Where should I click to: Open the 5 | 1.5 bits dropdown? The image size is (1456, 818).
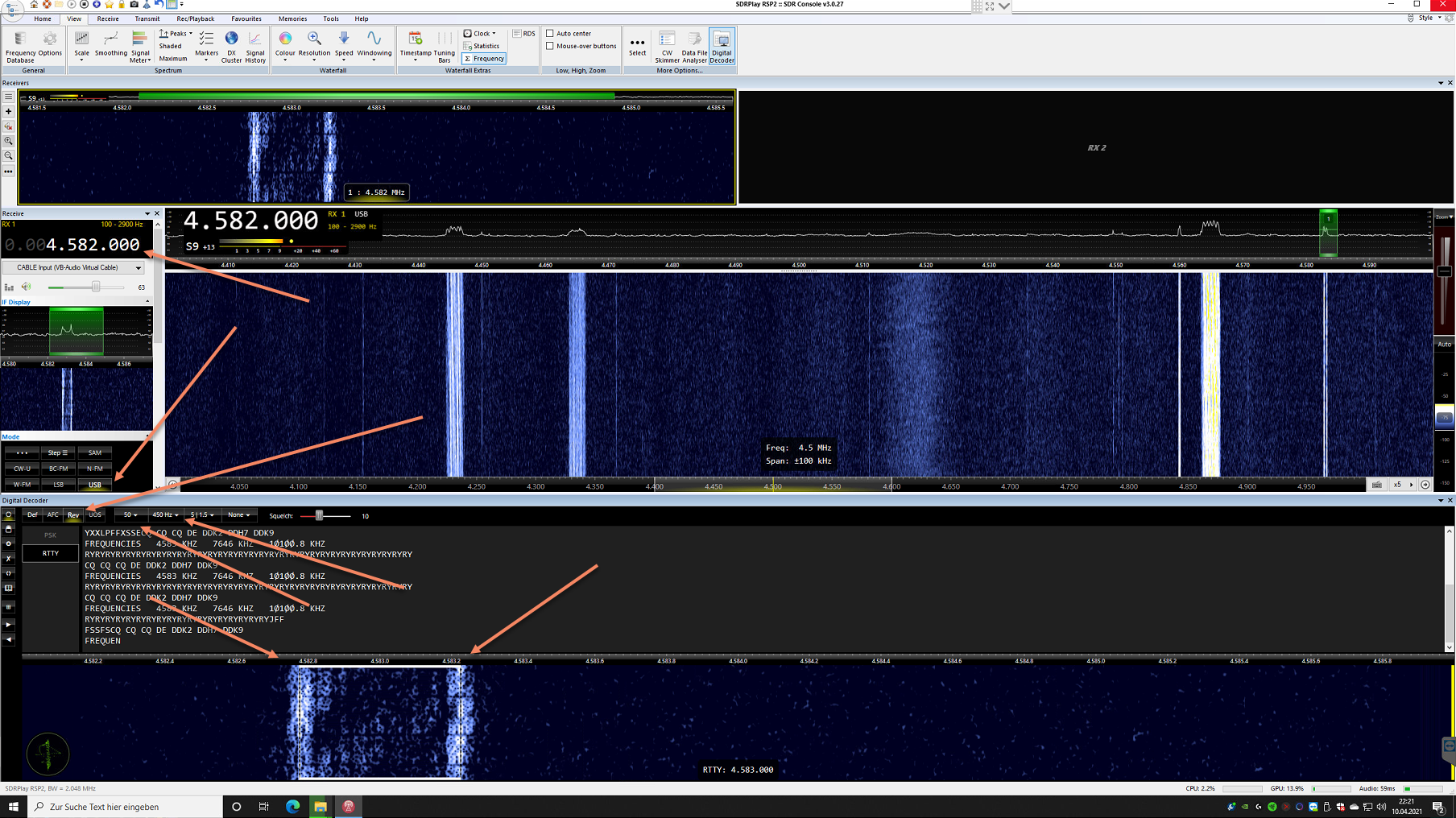(x=201, y=515)
